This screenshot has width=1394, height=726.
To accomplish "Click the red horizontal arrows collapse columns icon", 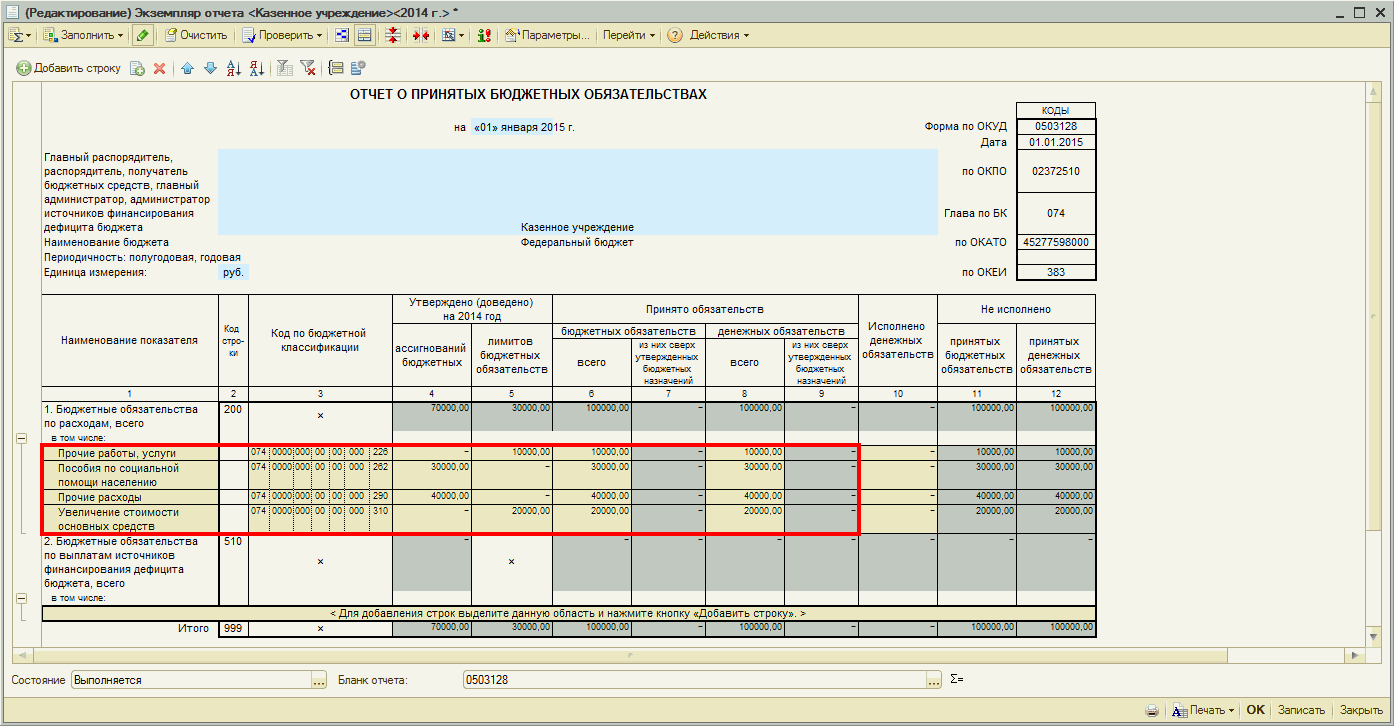I will pos(421,35).
